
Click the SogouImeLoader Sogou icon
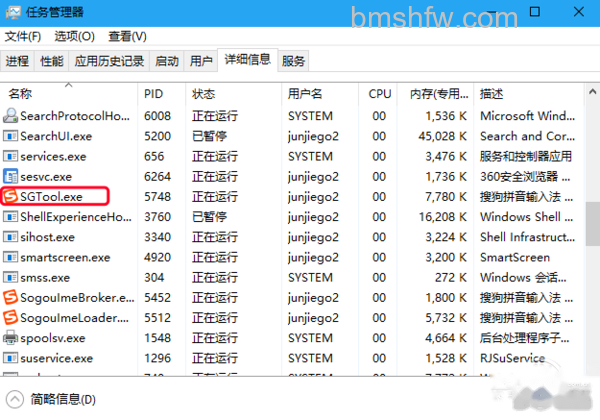pos(10,317)
